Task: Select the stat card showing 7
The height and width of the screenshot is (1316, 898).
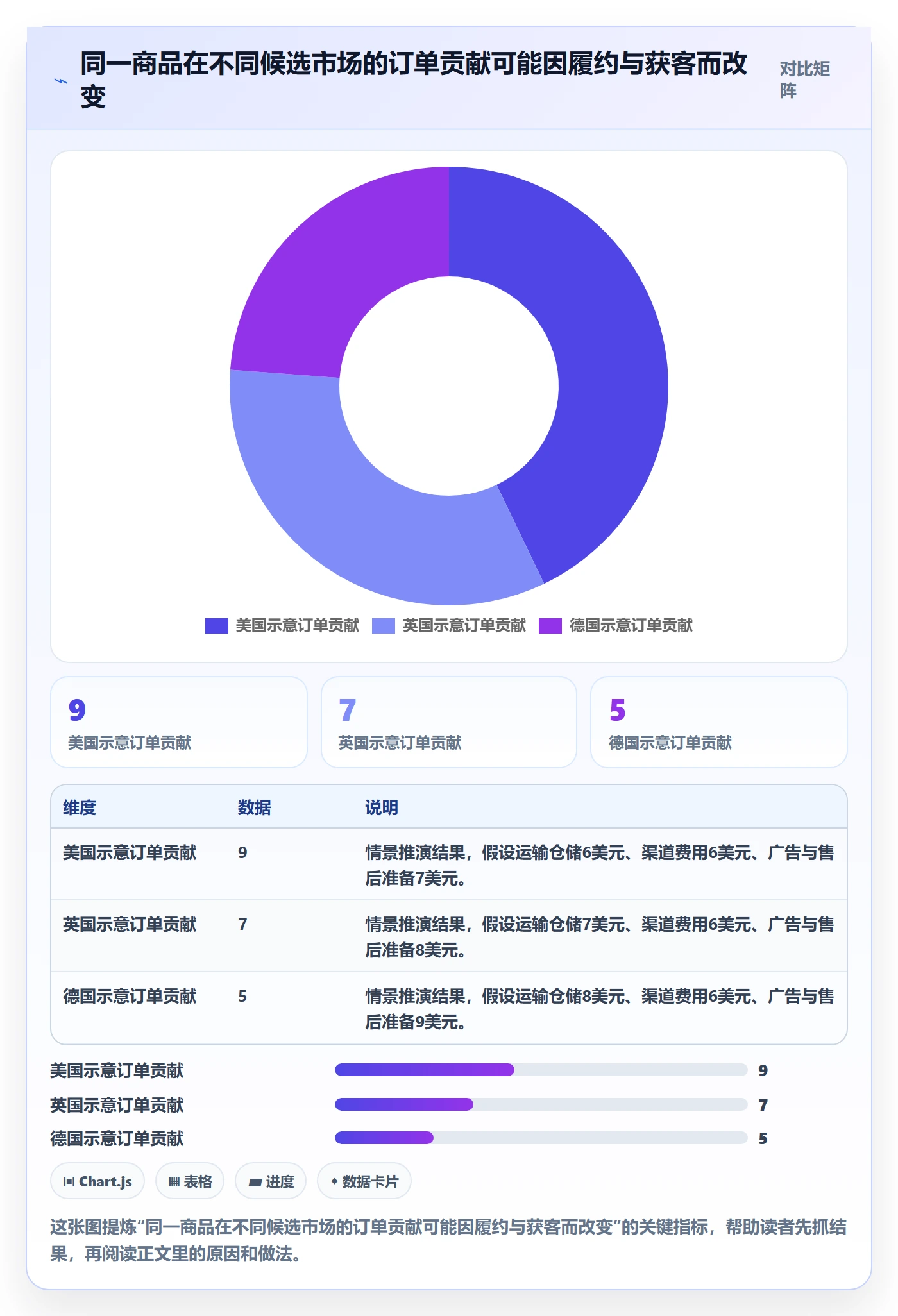Action: [x=449, y=722]
